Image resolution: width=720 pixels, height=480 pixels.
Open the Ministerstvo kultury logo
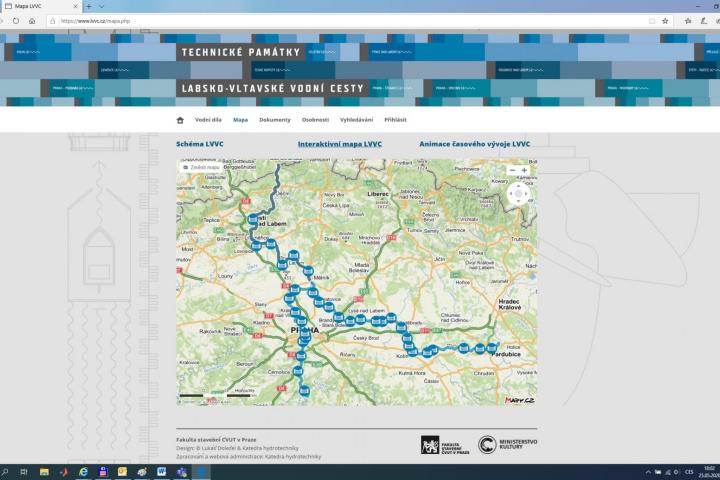point(507,445)
